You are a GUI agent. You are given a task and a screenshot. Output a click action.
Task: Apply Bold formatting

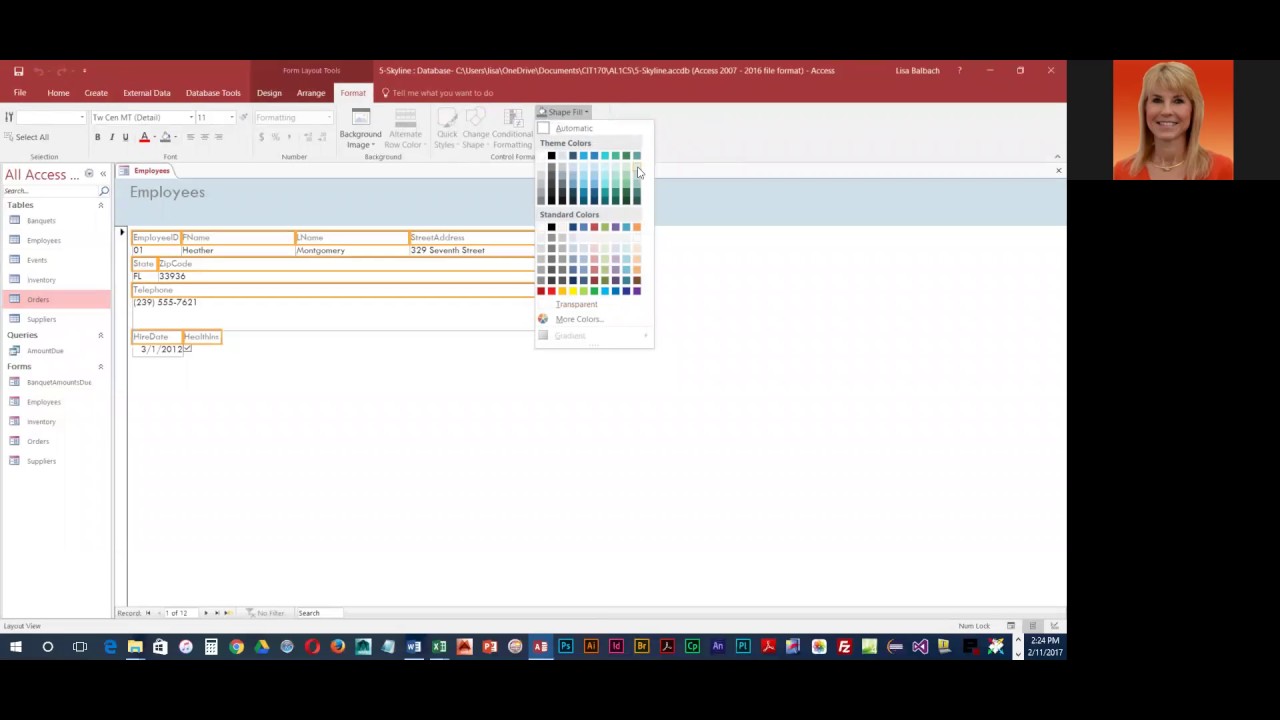(x=97, y=137)
